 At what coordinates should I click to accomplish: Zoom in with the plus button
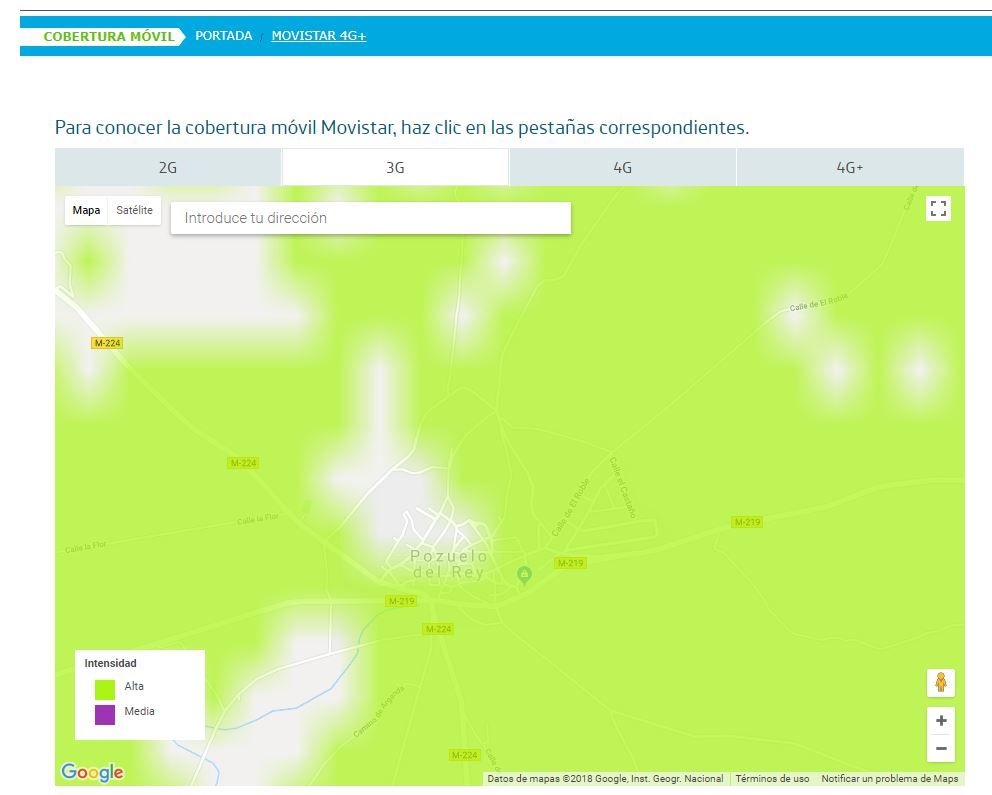pos(940,720)
